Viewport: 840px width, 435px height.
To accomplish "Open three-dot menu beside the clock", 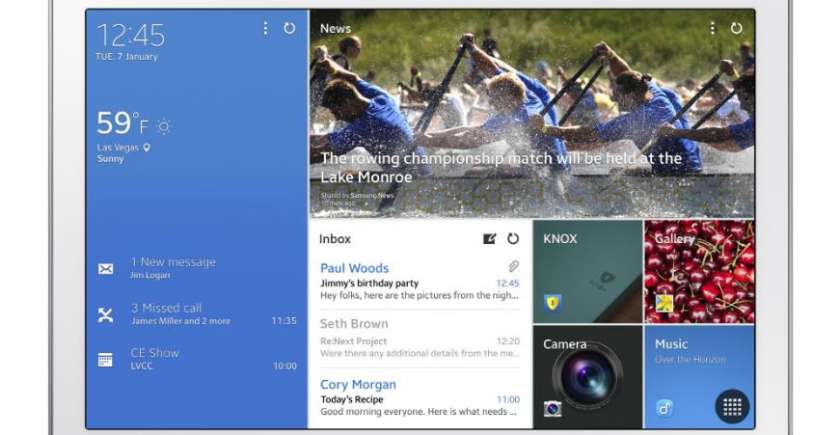I will [x=265, y=29].
